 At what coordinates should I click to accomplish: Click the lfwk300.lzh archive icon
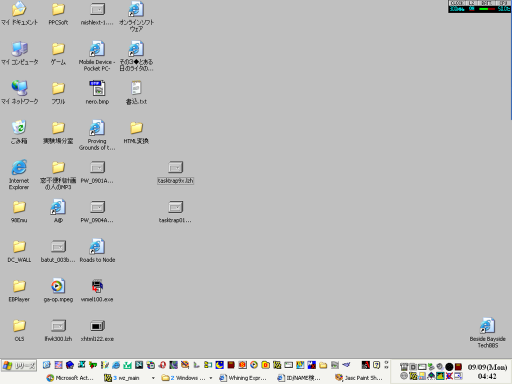[x=58, y=330]
